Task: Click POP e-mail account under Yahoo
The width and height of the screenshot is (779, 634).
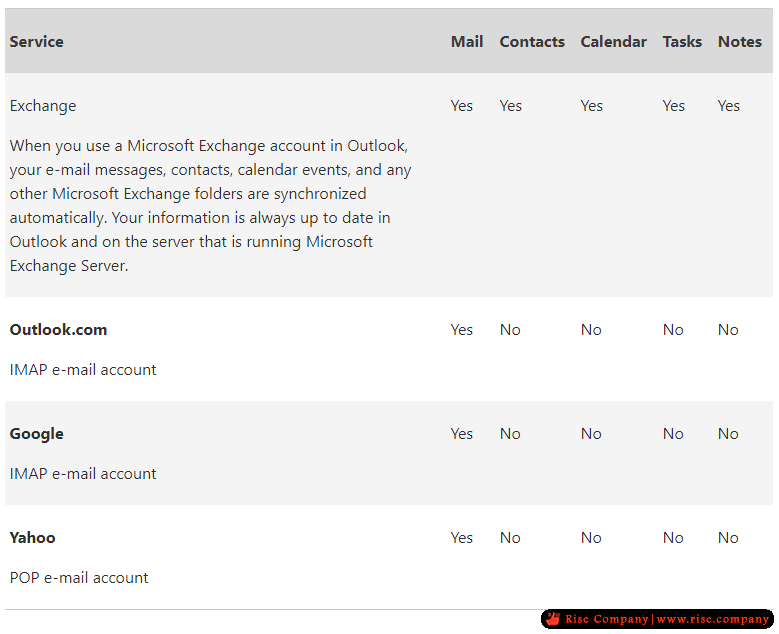Action: pyautogui.click(x=79, y=578)
